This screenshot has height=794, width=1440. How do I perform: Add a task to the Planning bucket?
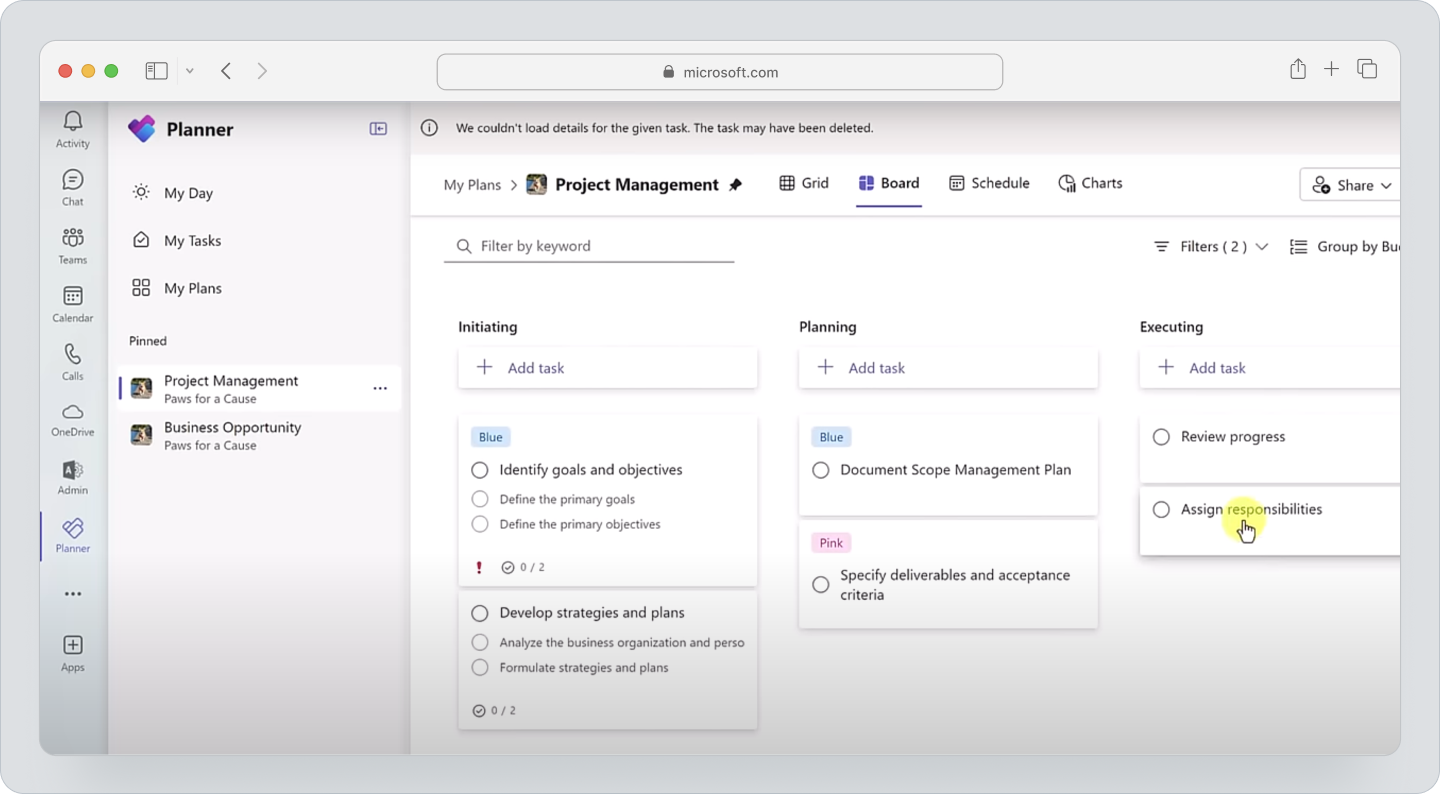[877, 368]
